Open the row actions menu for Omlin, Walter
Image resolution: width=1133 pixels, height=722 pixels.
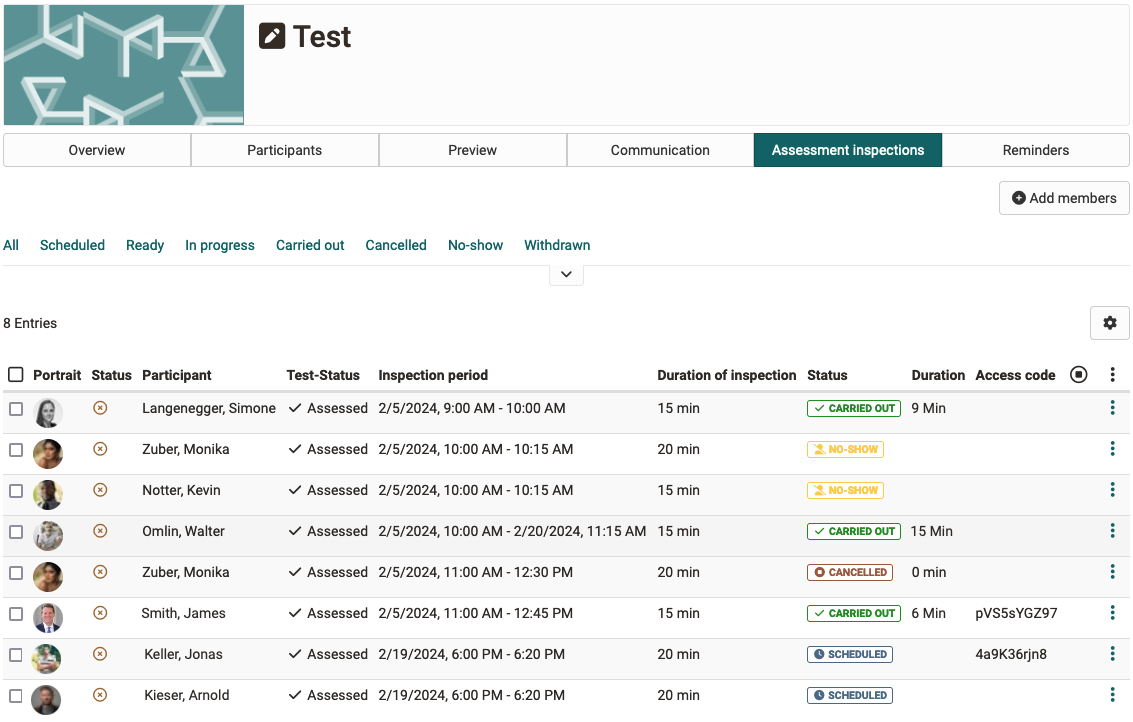(1112, 531)
